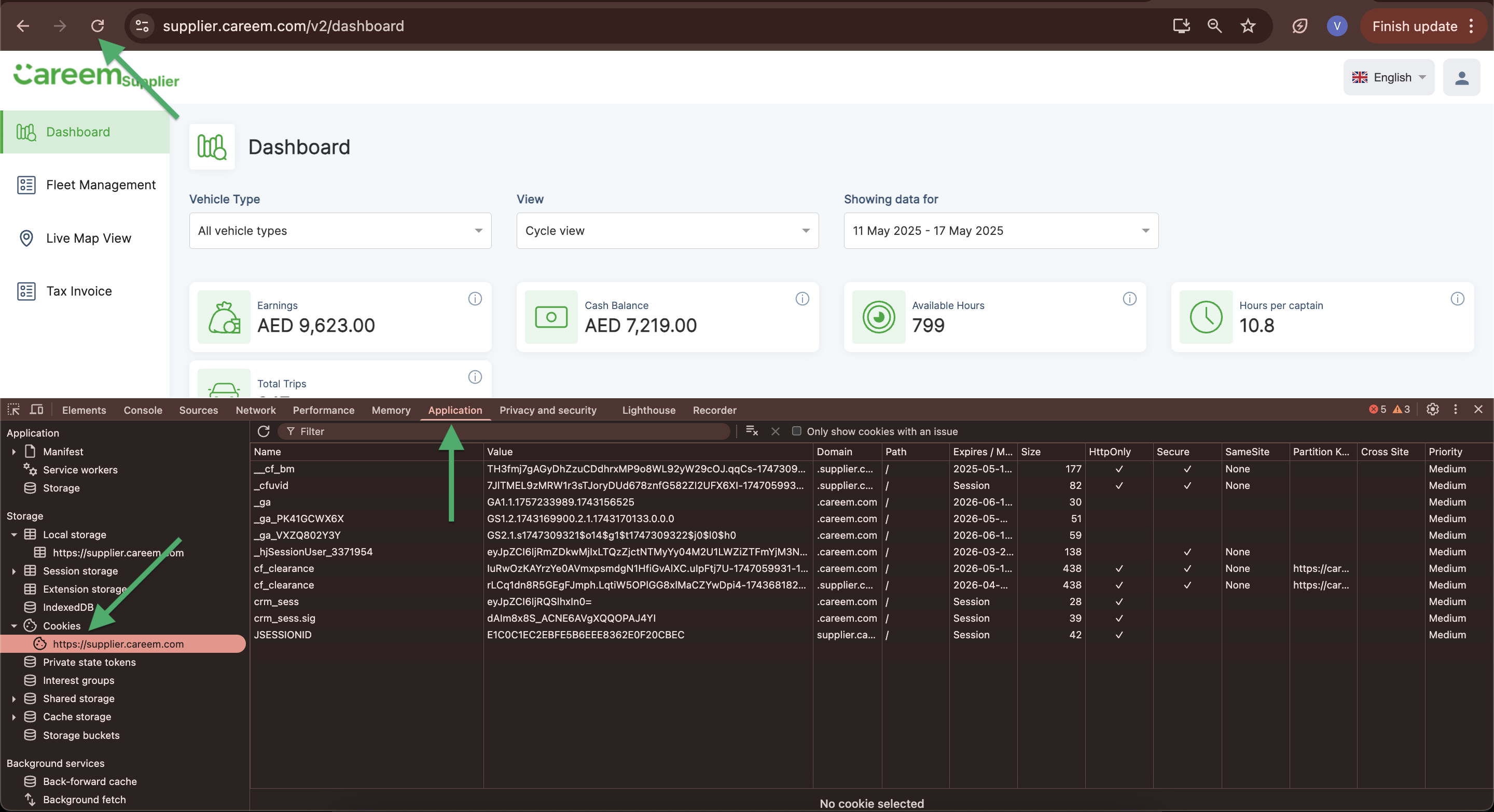Focus the cookies Filter field

point(503,431)
